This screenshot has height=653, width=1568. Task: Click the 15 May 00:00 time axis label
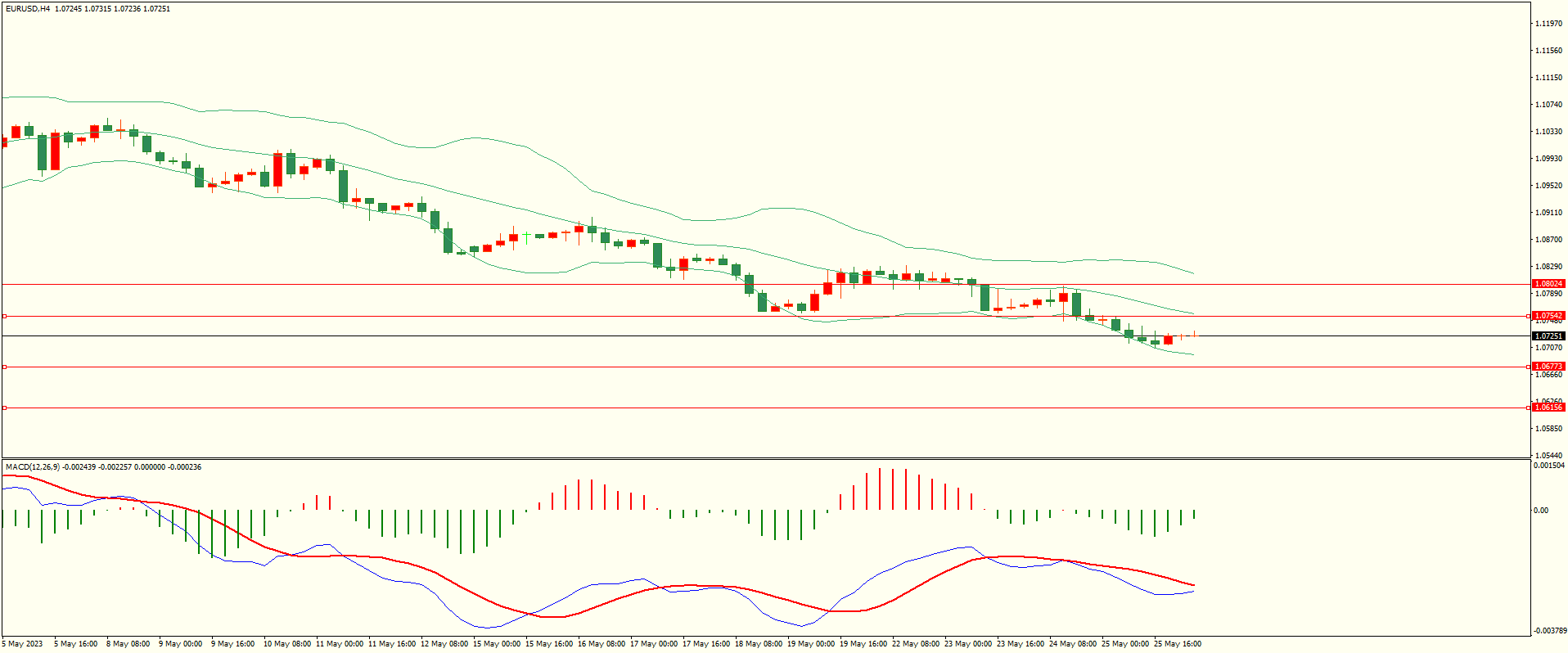pos(496,644)
